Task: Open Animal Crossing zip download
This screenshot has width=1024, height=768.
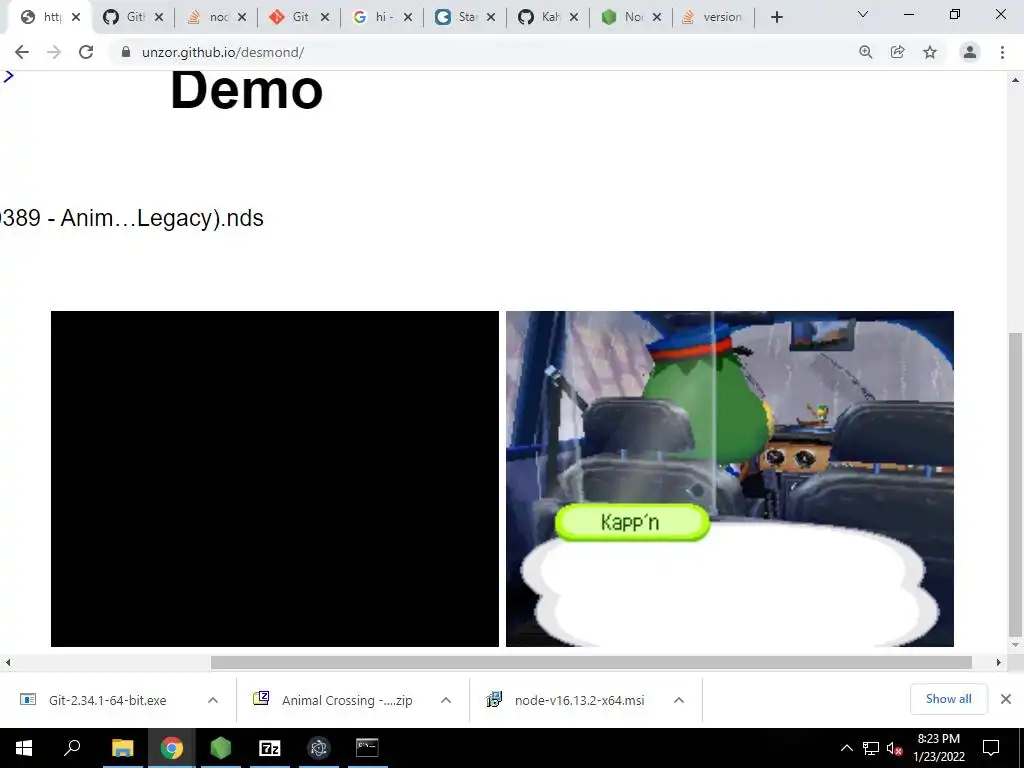Action: (347, 700)
